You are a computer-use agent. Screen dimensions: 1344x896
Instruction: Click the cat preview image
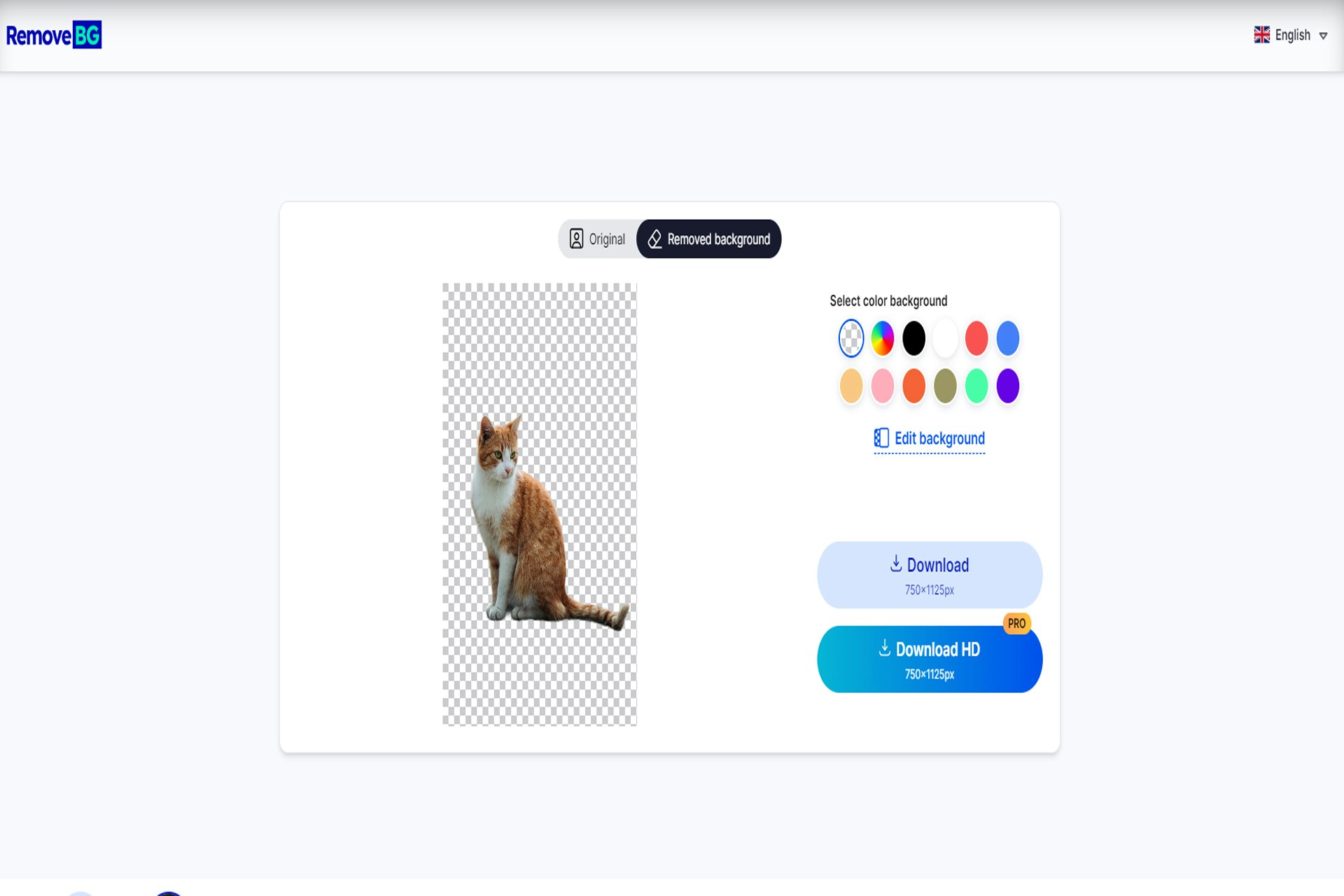pyautogui.click(x=540, y=504)
